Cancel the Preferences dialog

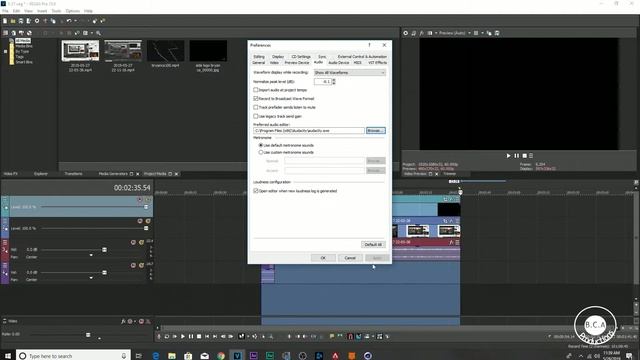click(350, 258)
